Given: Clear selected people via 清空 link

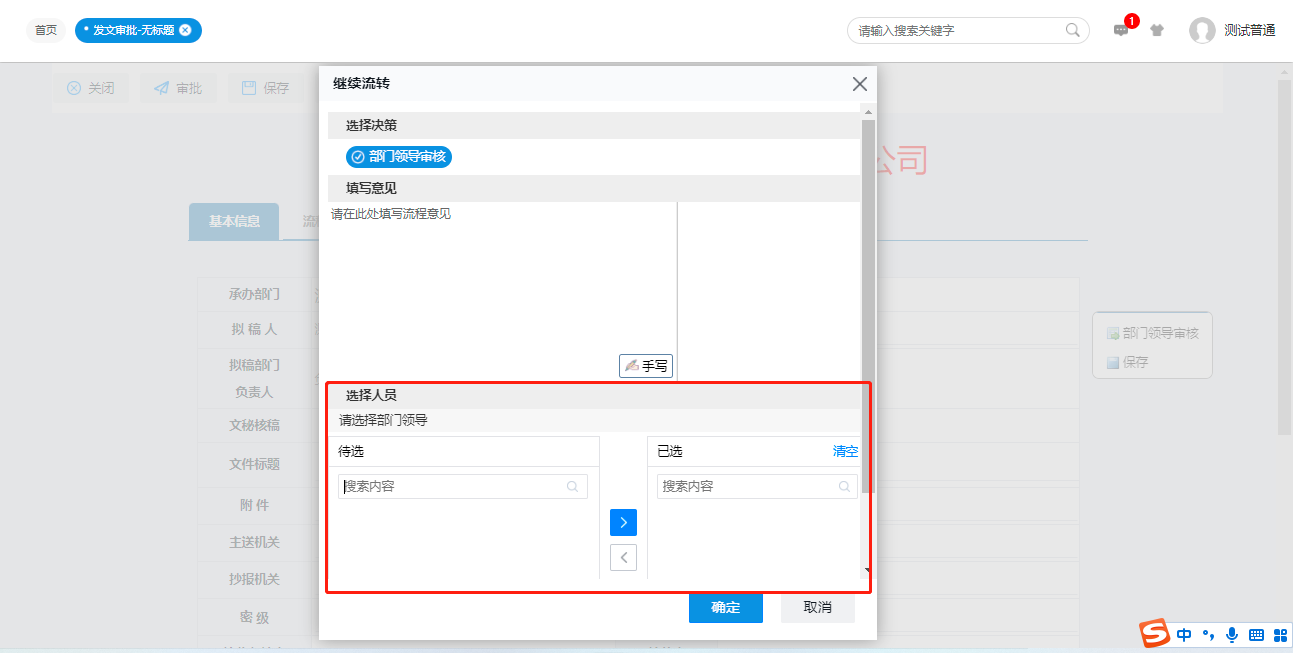Looking at the screenshot, I should click(x=845, y=451).
